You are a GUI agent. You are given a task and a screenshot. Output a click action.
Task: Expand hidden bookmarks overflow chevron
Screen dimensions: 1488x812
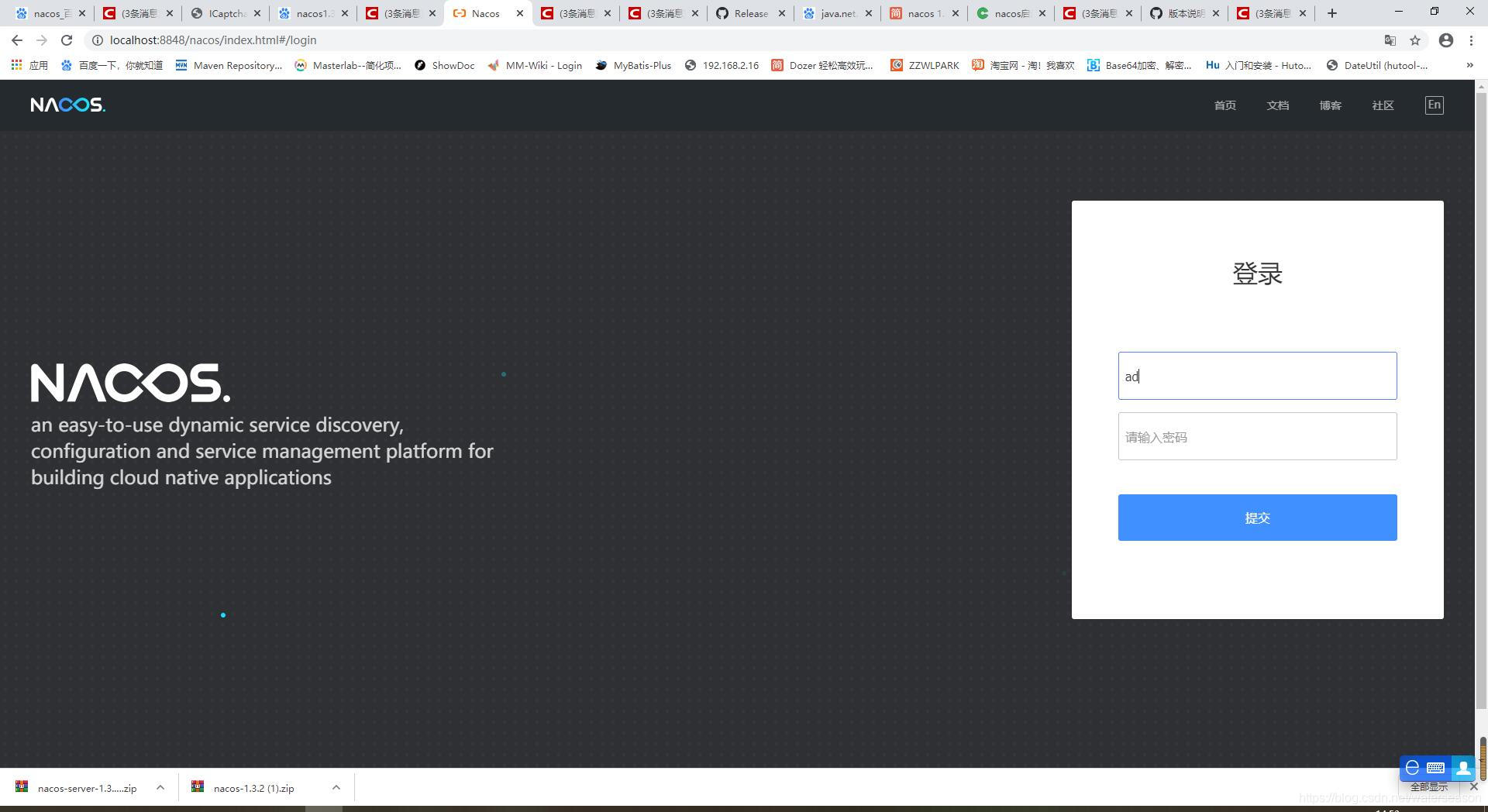tap(1469, 66)
